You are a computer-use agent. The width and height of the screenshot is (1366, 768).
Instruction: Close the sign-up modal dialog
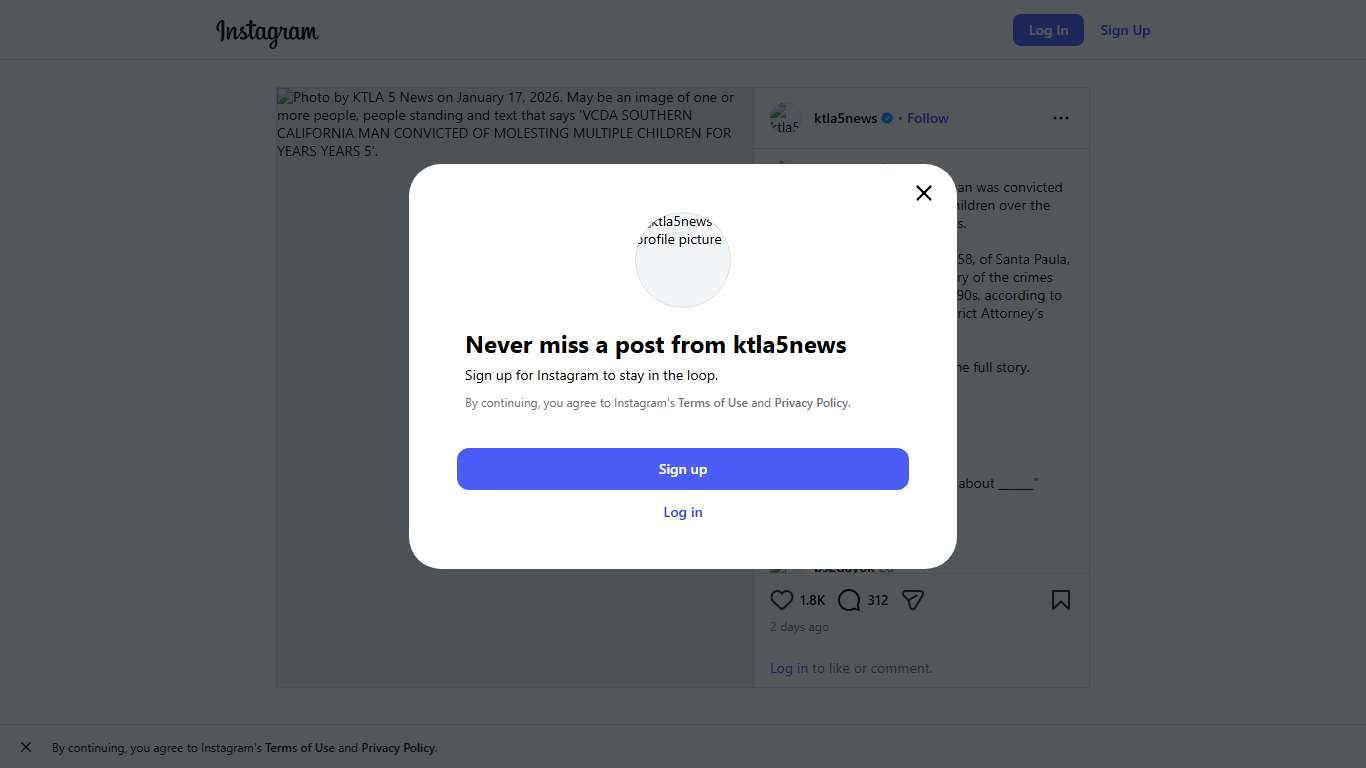click(923, 193)
